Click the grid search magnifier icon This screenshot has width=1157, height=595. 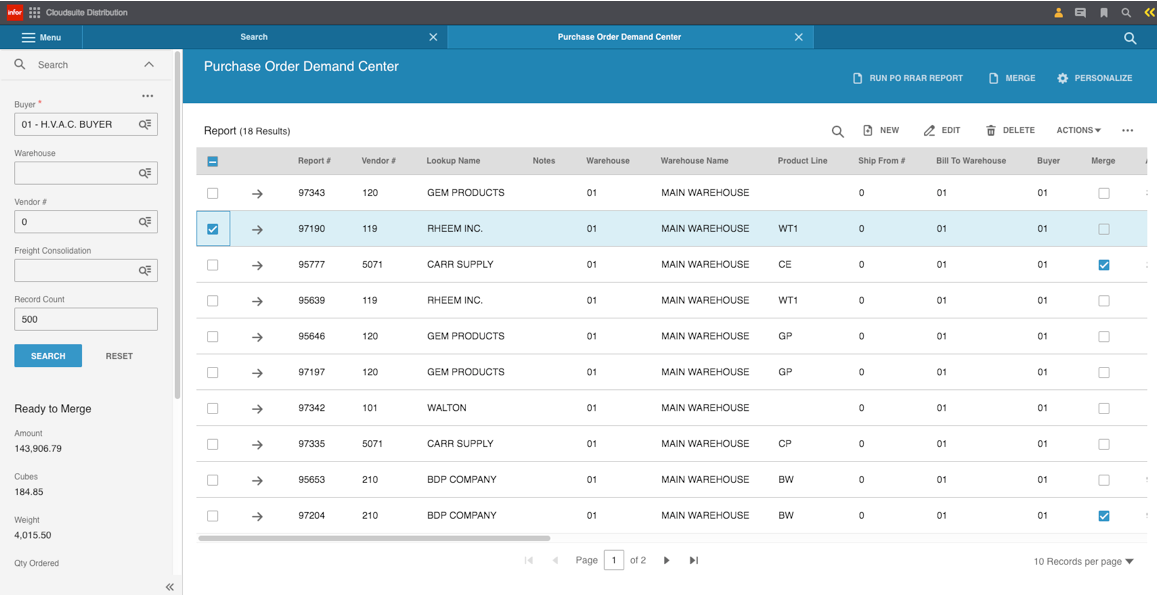pos(837,131)
